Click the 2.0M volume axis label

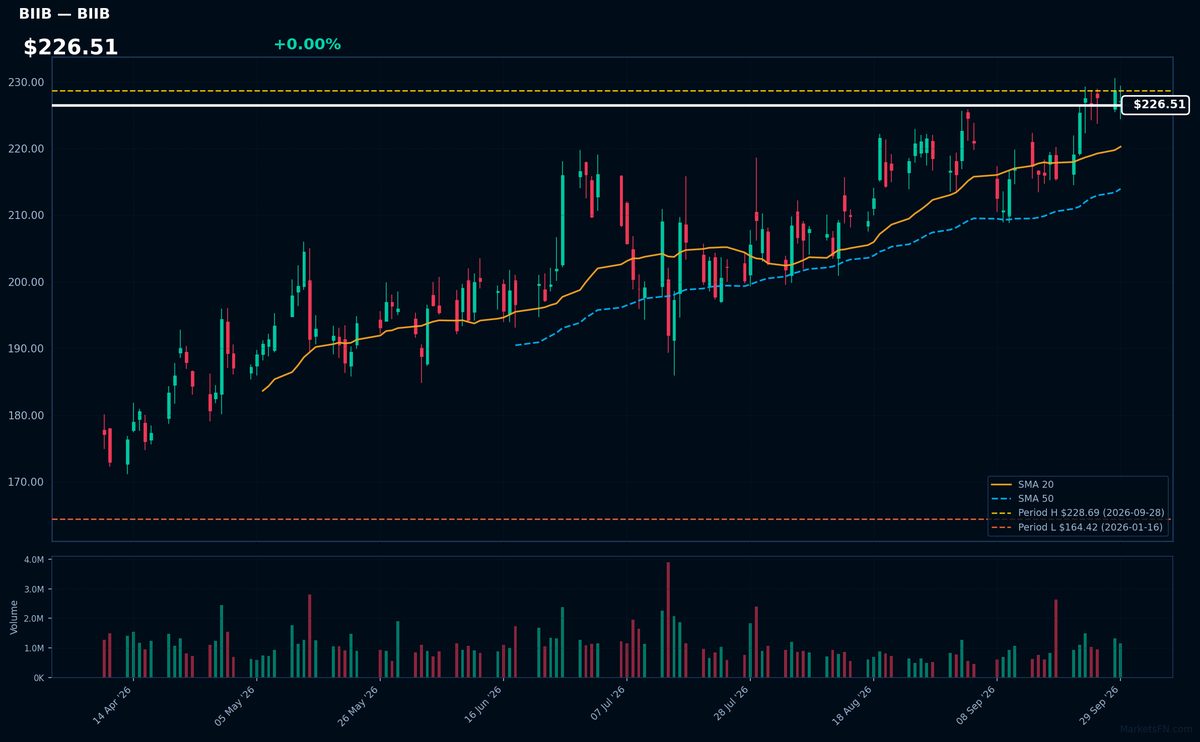click(33, 618)
